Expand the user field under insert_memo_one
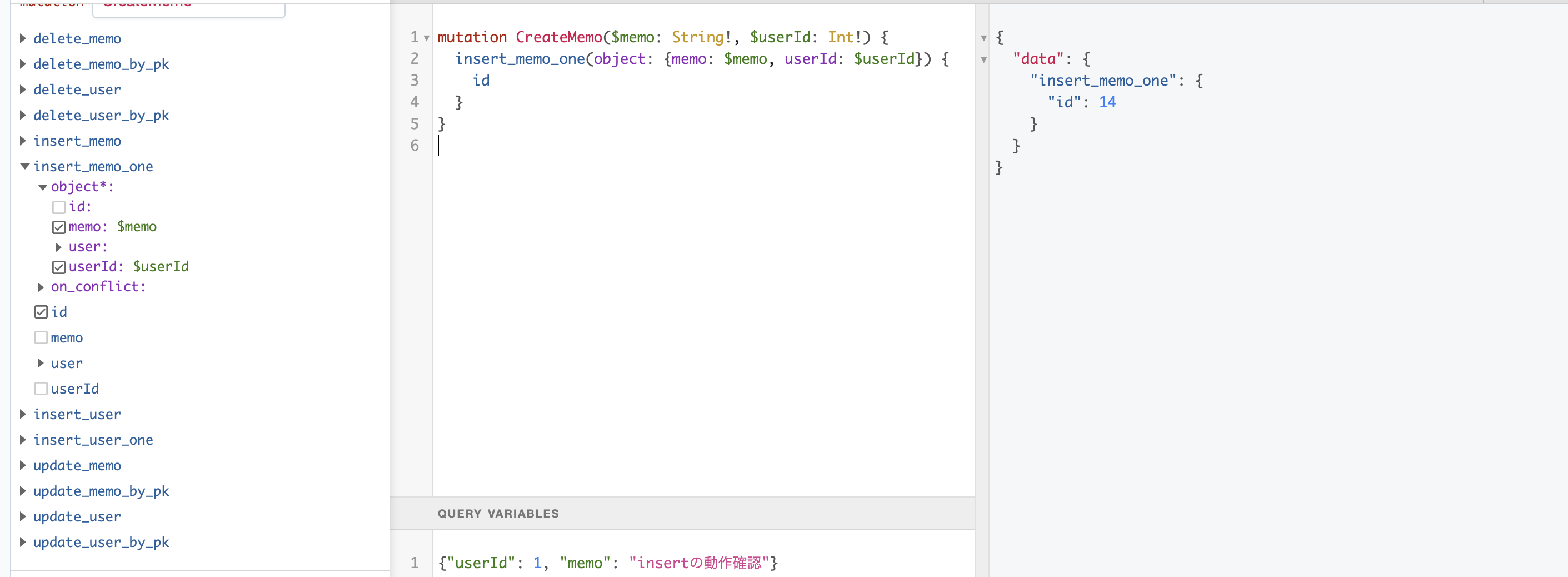The height and width of the screenshot is (577, 1568). pos(41,364)
